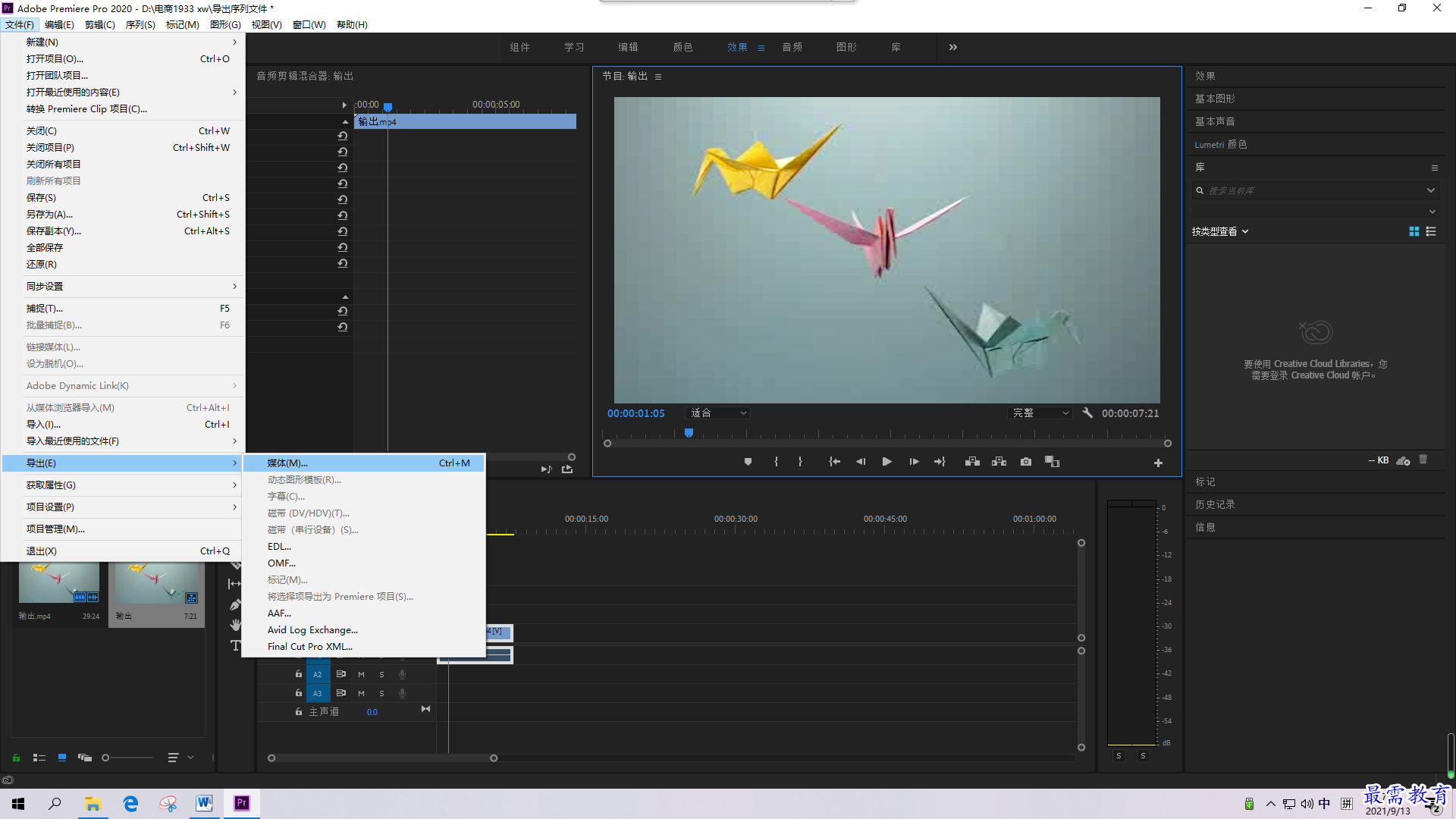Screen dimensions: 1456x819
Task: Click the Libraries trash delete icon
Action: point(1423,460)
